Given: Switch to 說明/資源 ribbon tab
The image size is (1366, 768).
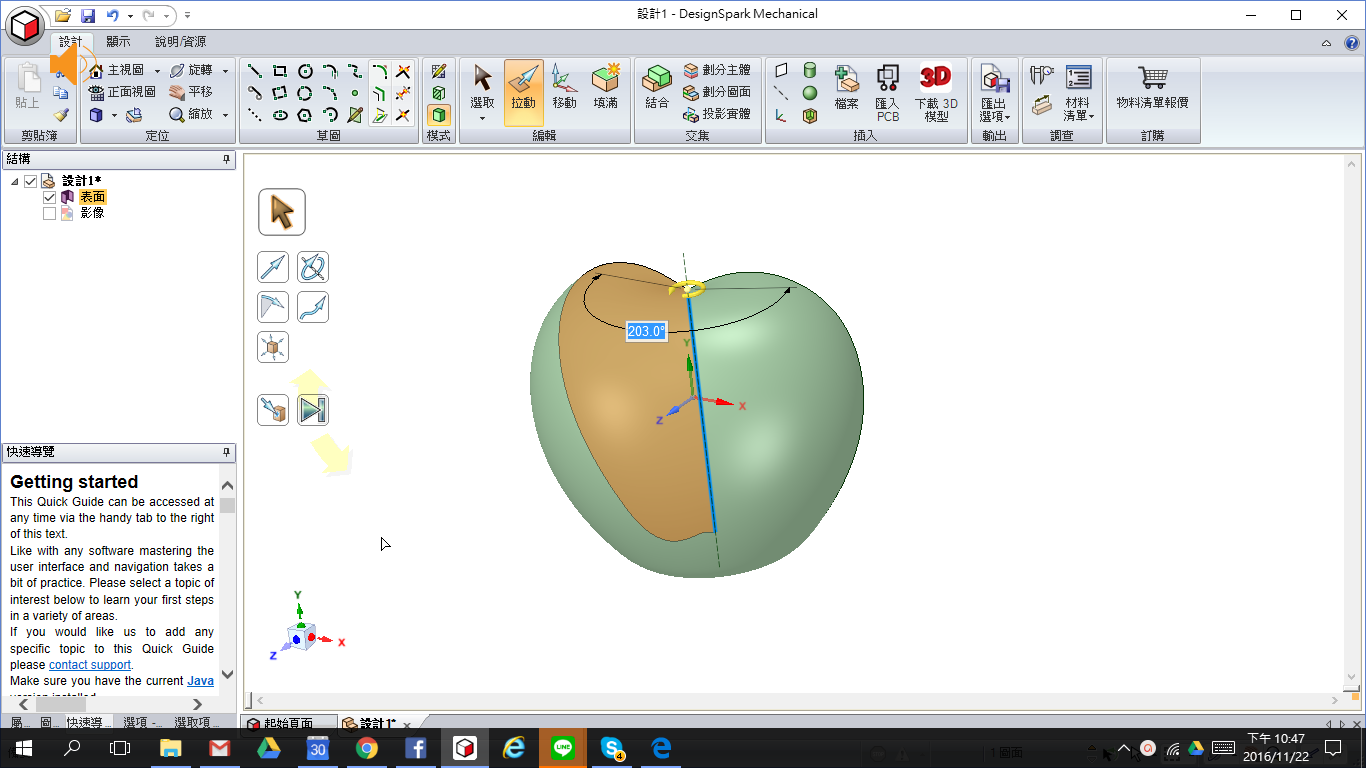Looking at the screenshot, I should (x=180, y=42).
